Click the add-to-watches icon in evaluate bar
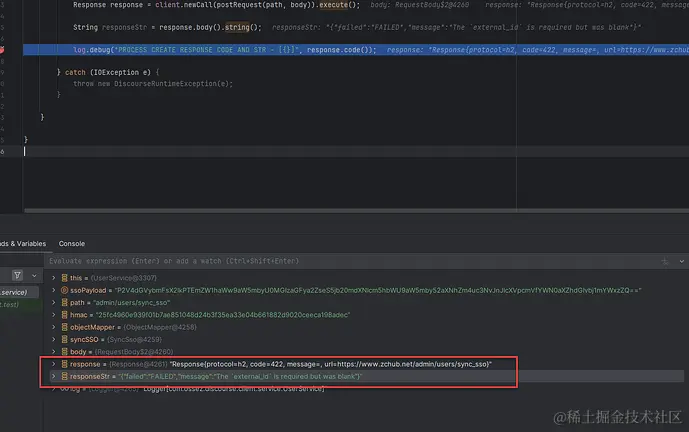Viewport: 689px width, 432px height. click(665, 261)
